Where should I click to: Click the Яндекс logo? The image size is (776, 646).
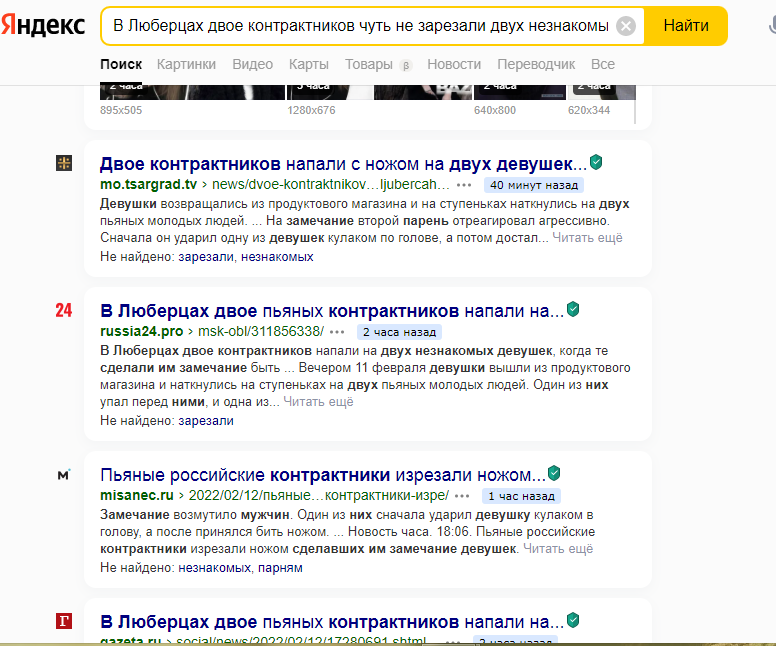tap(43, 25)
